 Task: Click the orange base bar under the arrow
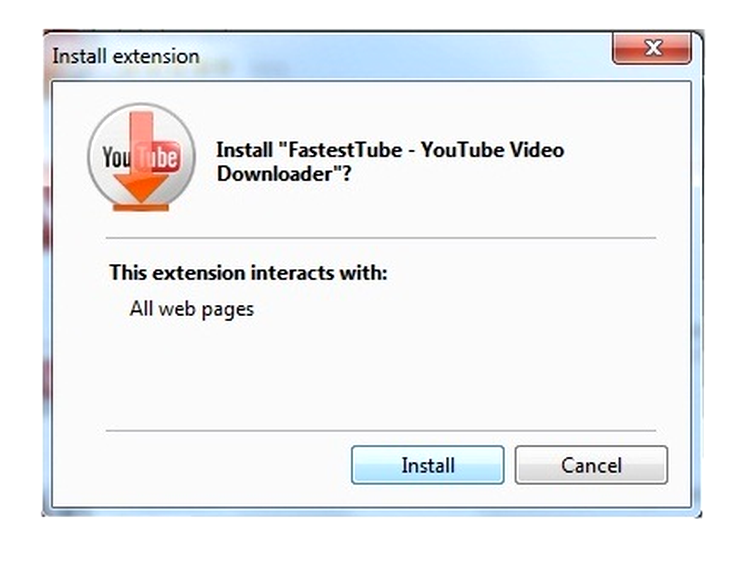point(141,207)
